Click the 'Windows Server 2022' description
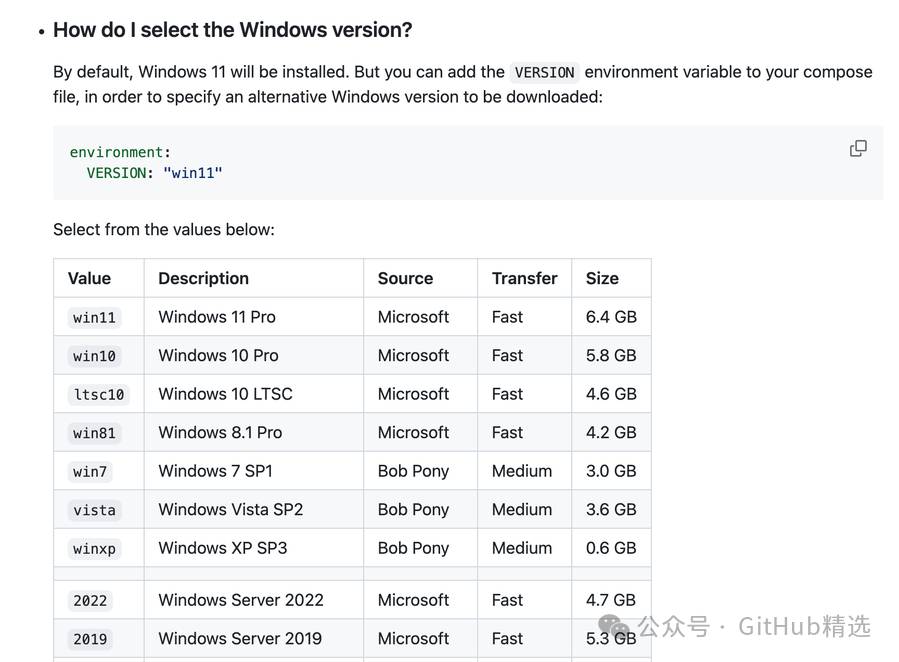 (241, 600)
